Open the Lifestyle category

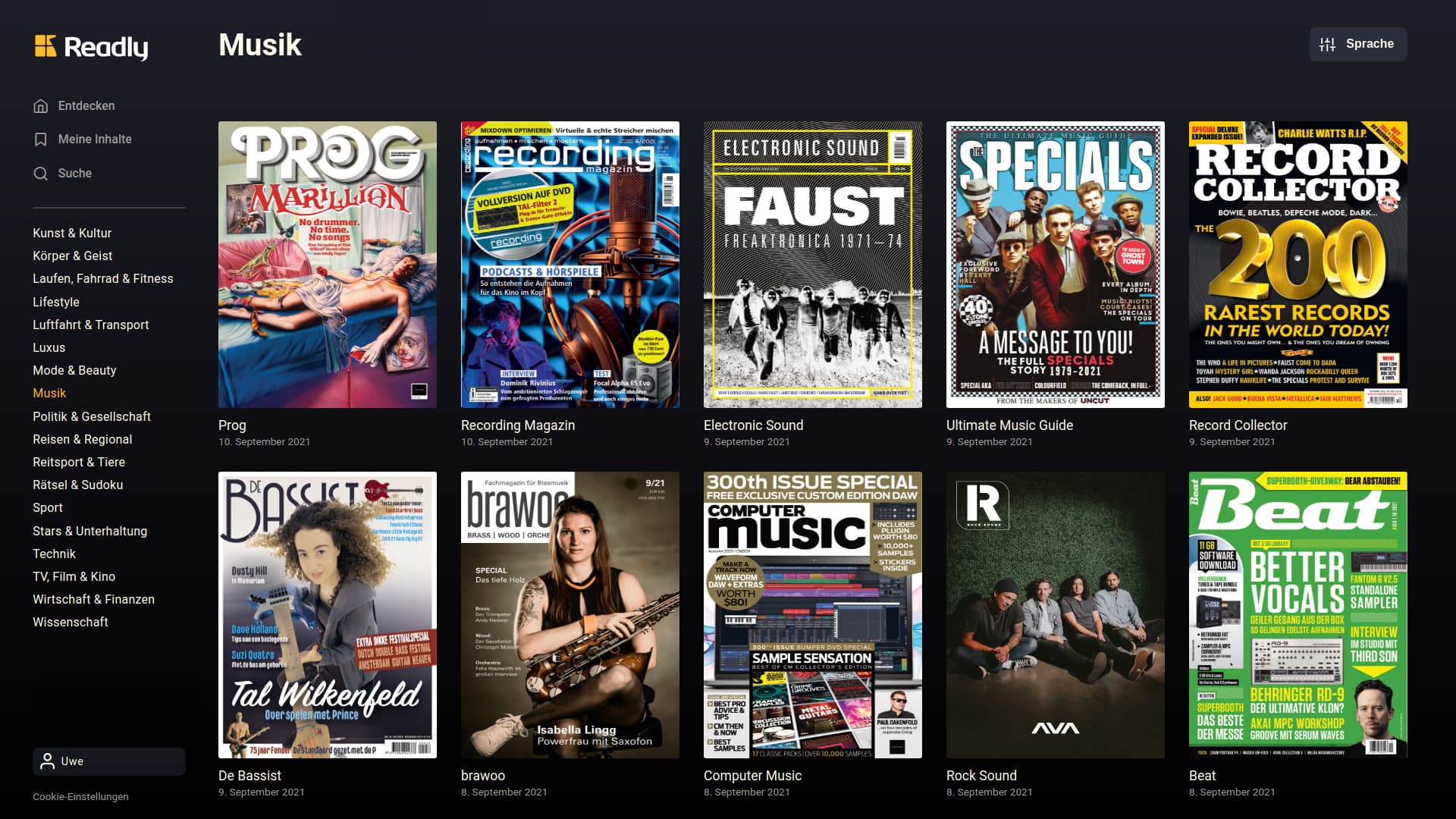click(56, 302)
